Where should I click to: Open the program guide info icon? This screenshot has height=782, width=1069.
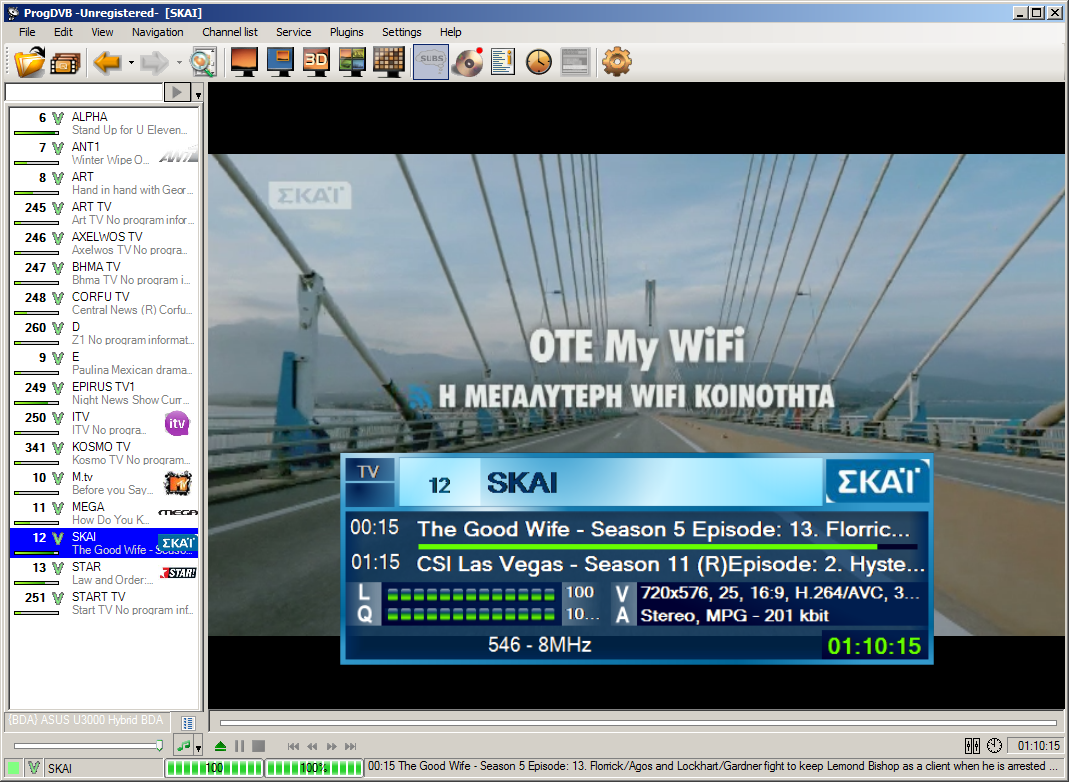coord(503,63)
